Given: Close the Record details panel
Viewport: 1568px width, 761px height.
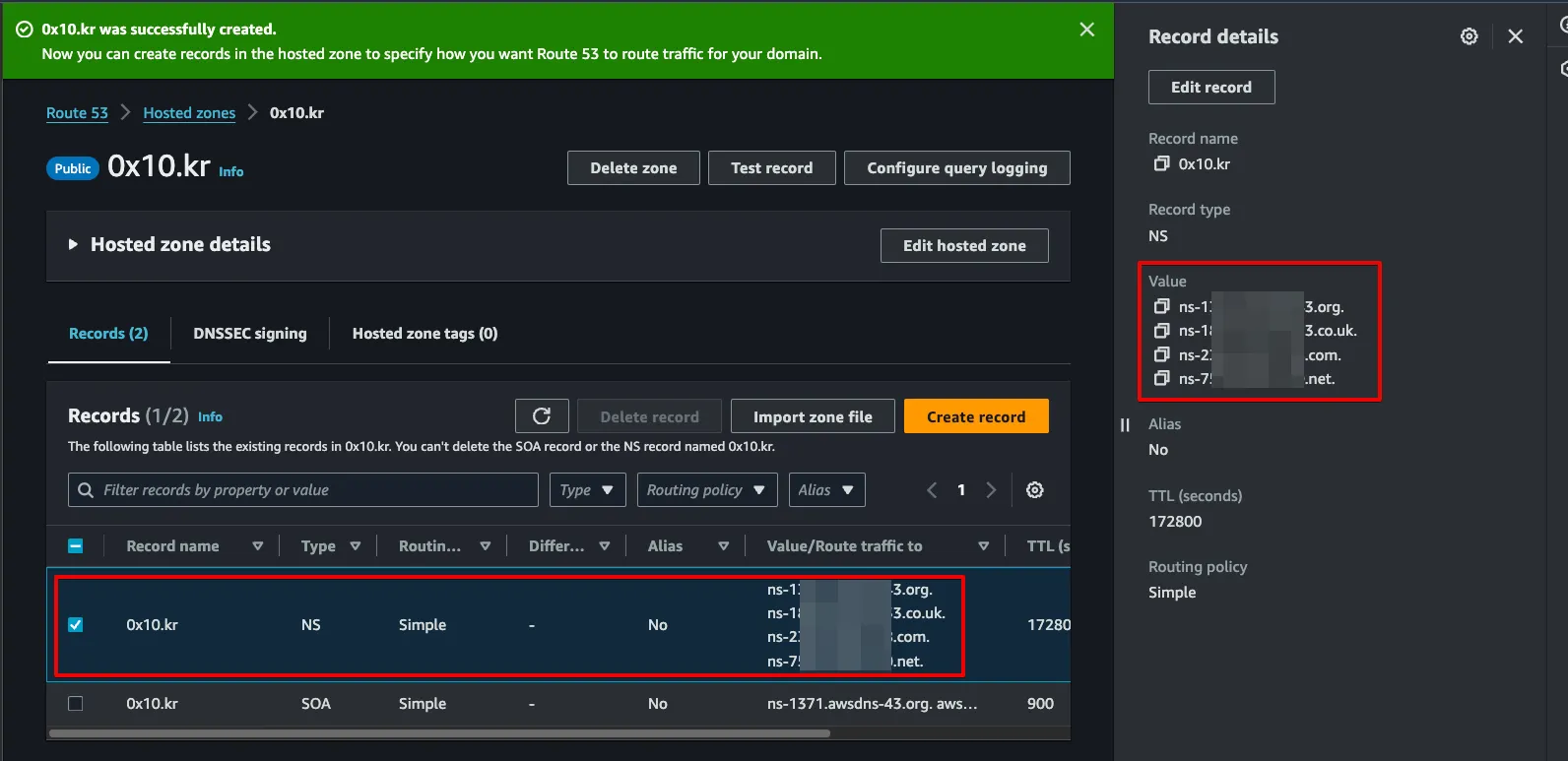Looking at the screenshot, I should [1515, 36].
